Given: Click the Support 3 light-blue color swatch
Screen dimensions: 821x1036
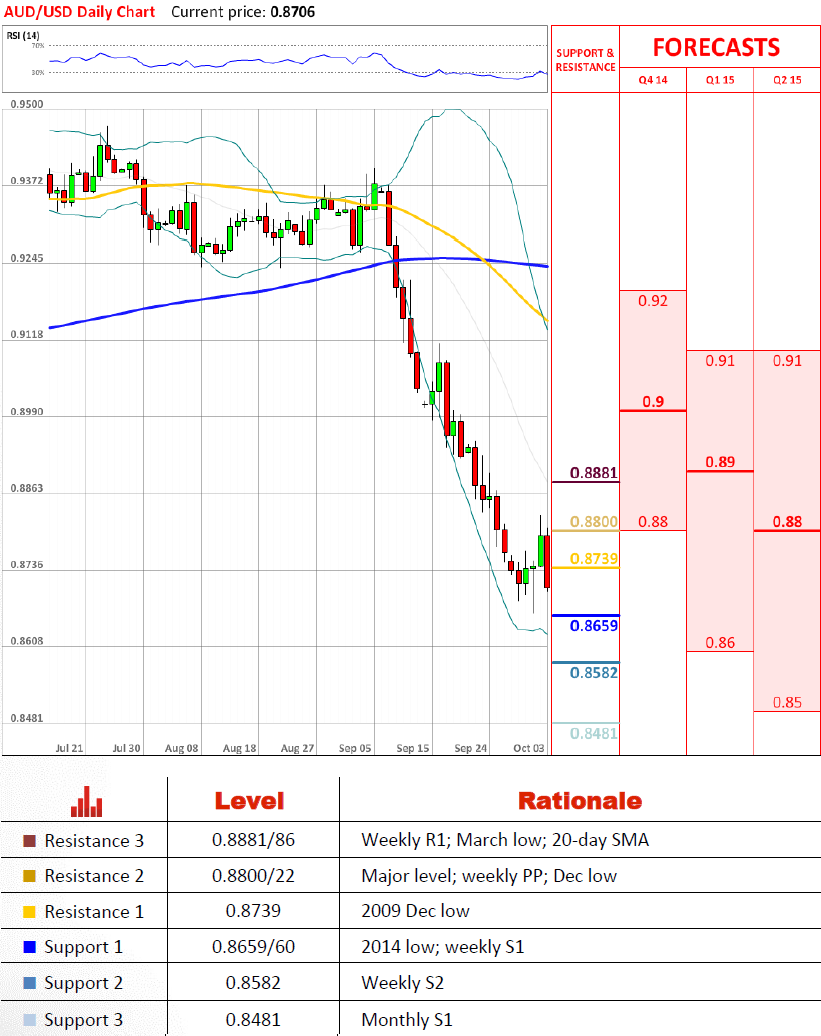Looking at the screenshot, I should coord(29,1019).
